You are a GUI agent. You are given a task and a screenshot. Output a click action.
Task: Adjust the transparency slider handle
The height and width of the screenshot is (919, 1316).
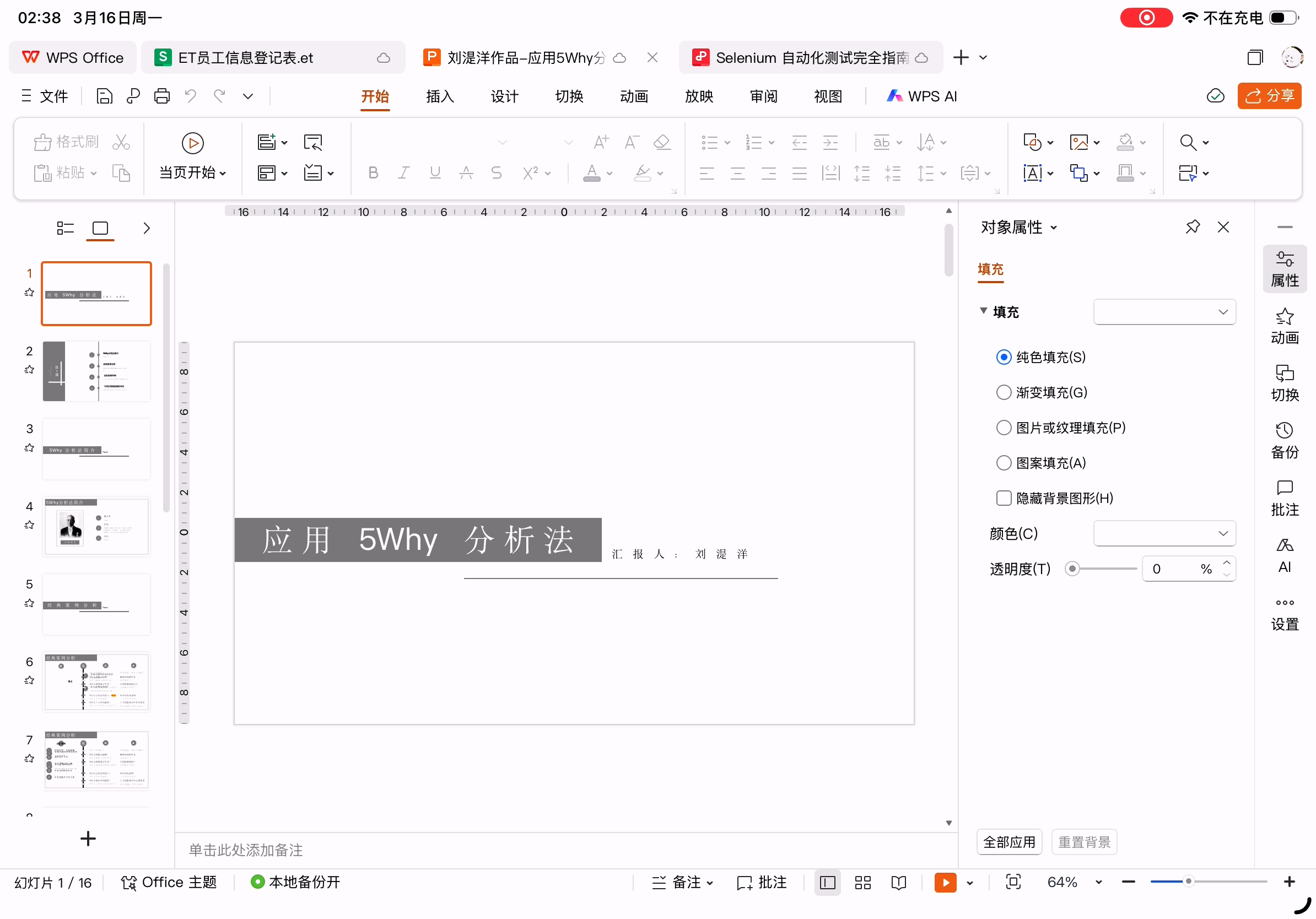coord(1072,569)
